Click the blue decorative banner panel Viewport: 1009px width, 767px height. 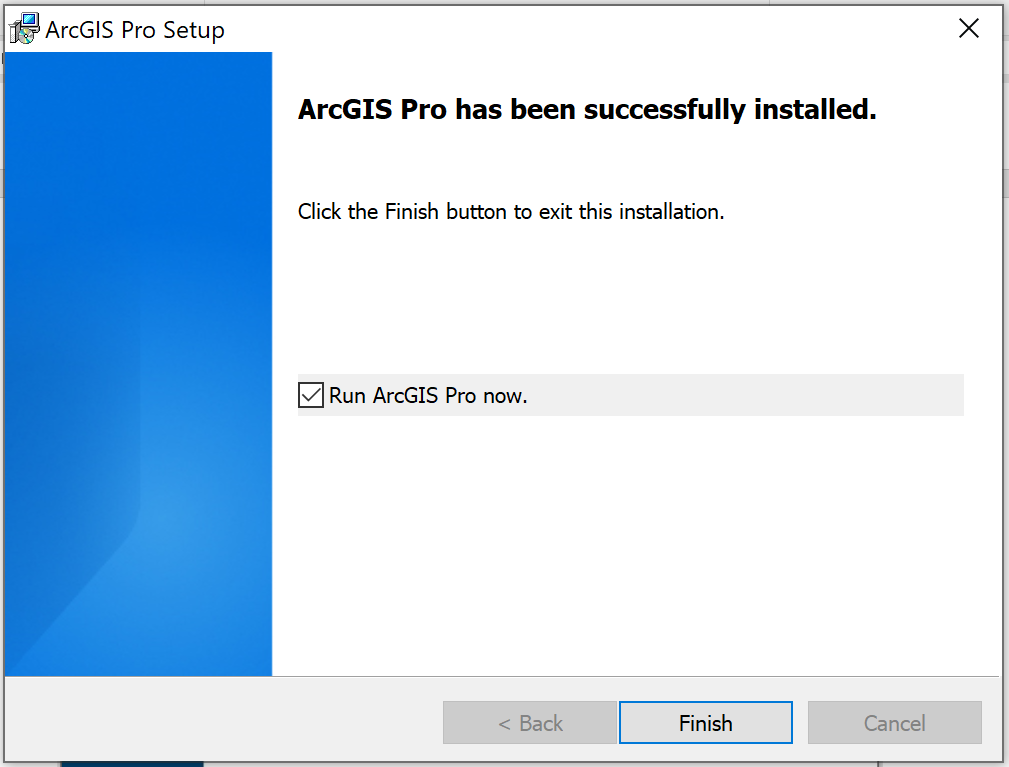138,300
